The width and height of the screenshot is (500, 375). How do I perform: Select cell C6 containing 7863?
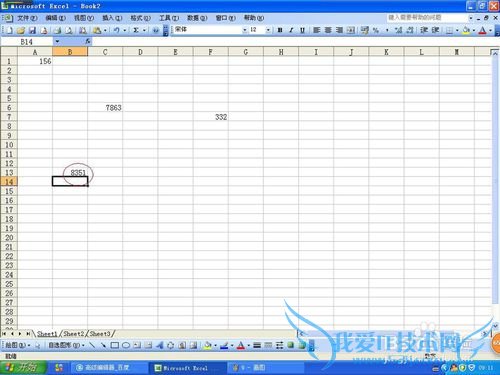point(105,108)
